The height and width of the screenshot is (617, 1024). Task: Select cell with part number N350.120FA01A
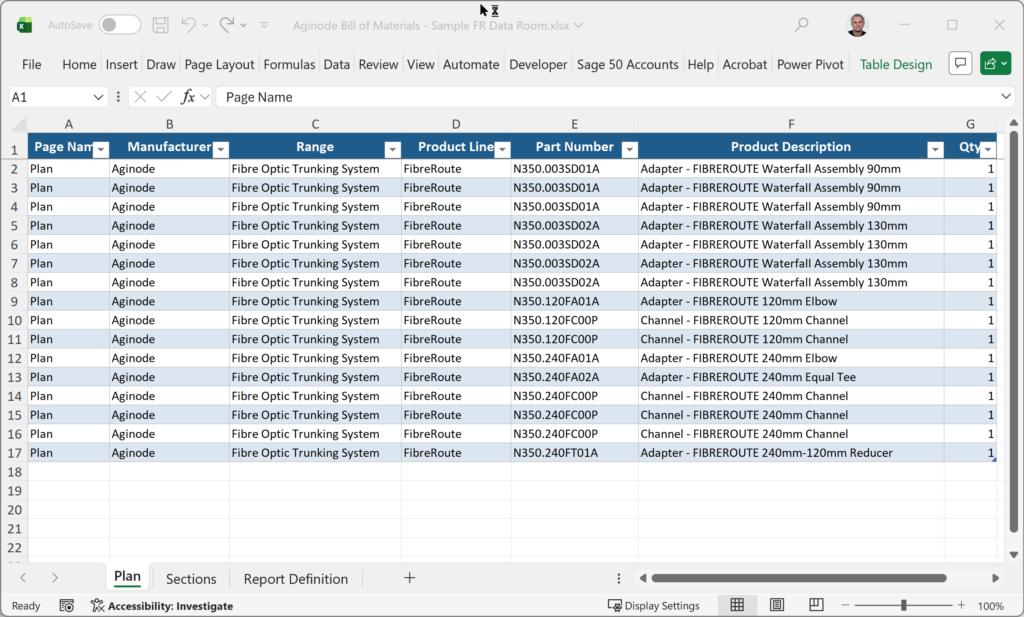tap(575, 302)
